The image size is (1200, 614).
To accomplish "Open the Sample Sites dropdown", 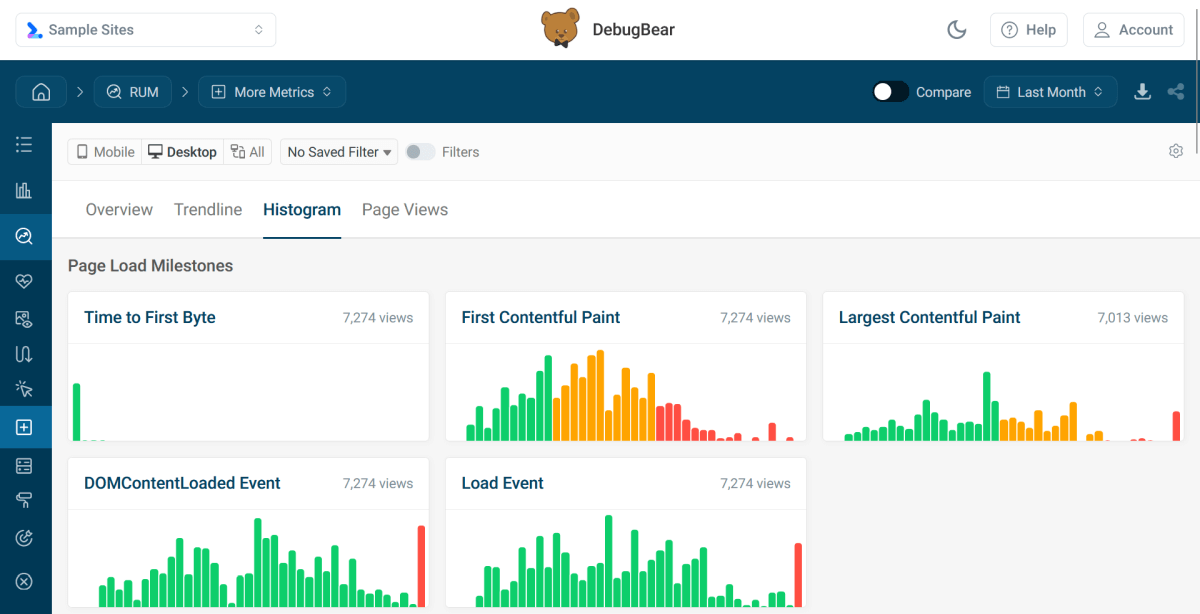I will coord(145,30).
